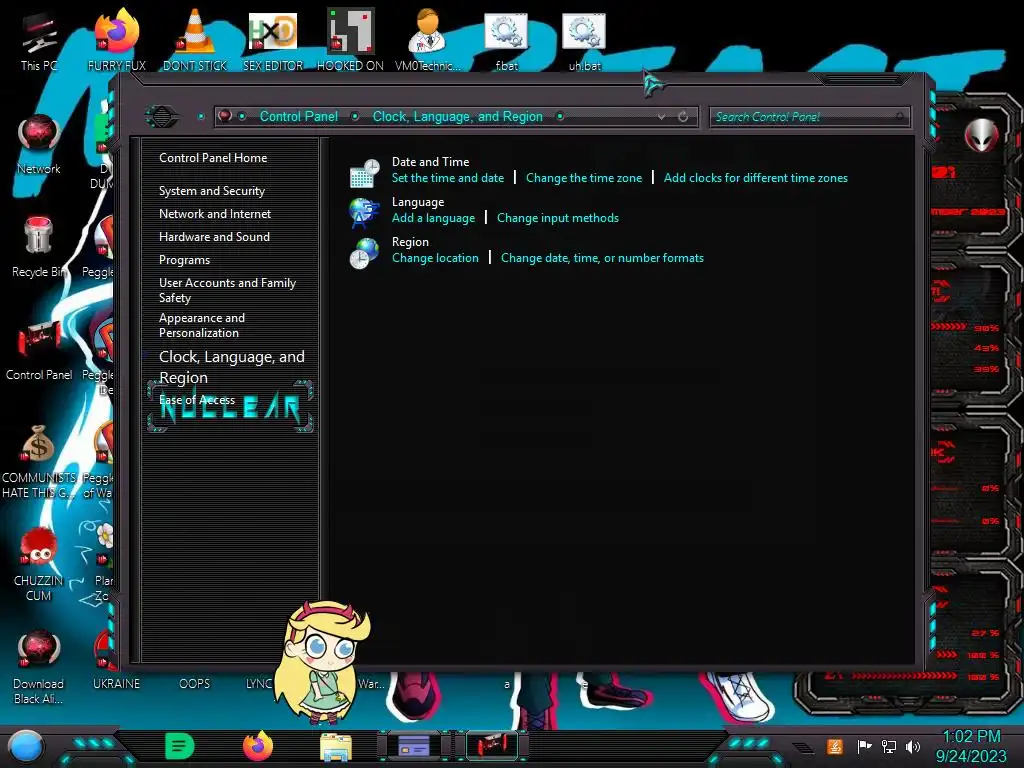Refresh the Control Panel address bar
The height and width of the screenshot is (768, 1024).
tap(683, 117)
